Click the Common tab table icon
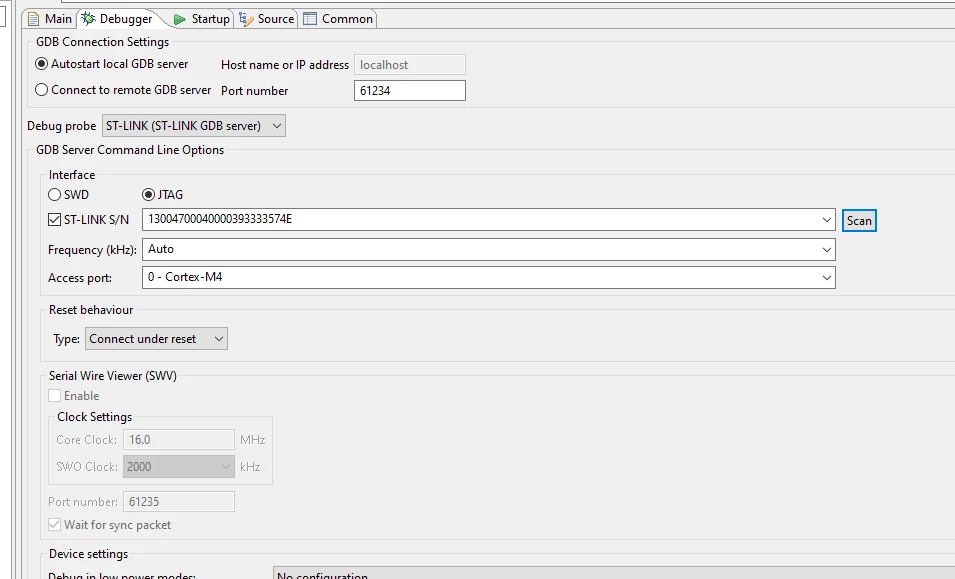 pyautogui.click(x=310, y=19)
